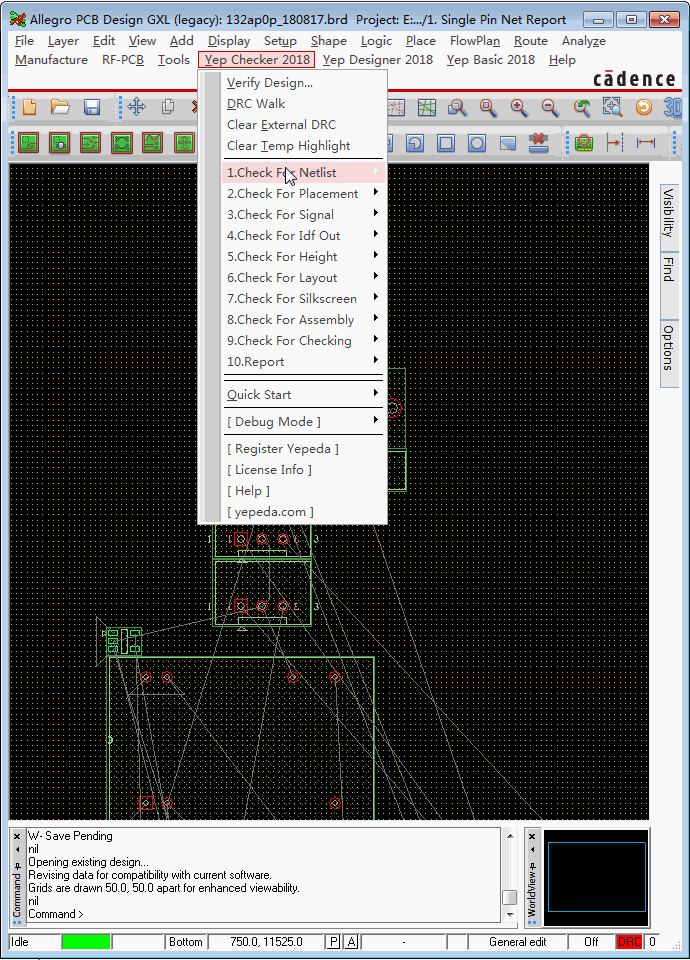Click the Zoom Previous icon

[x=581, y=108]
